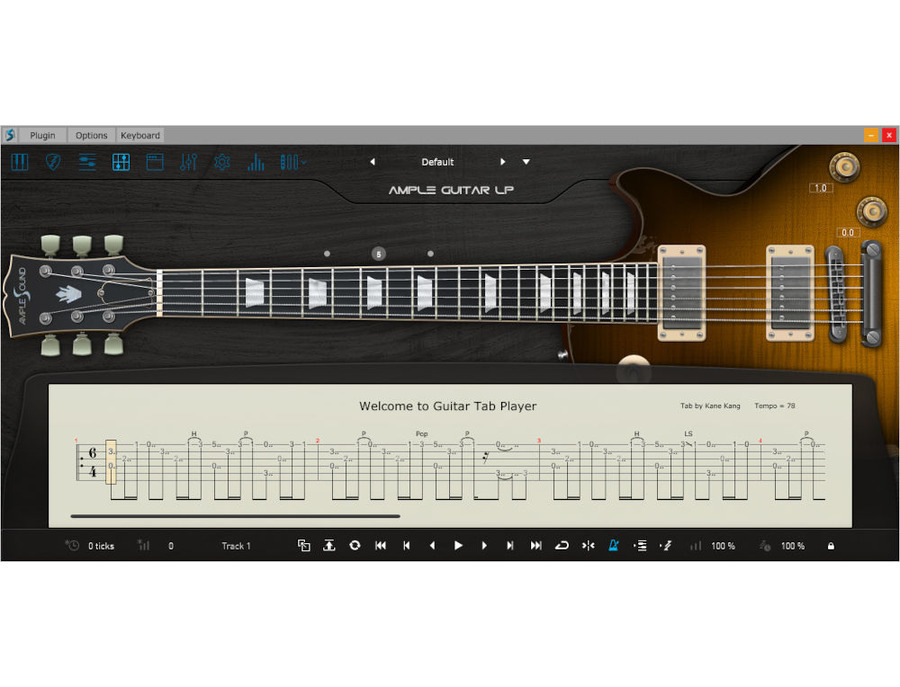Open the vertical mixer faders icon
900x687 pixels.
click(188, 162)
